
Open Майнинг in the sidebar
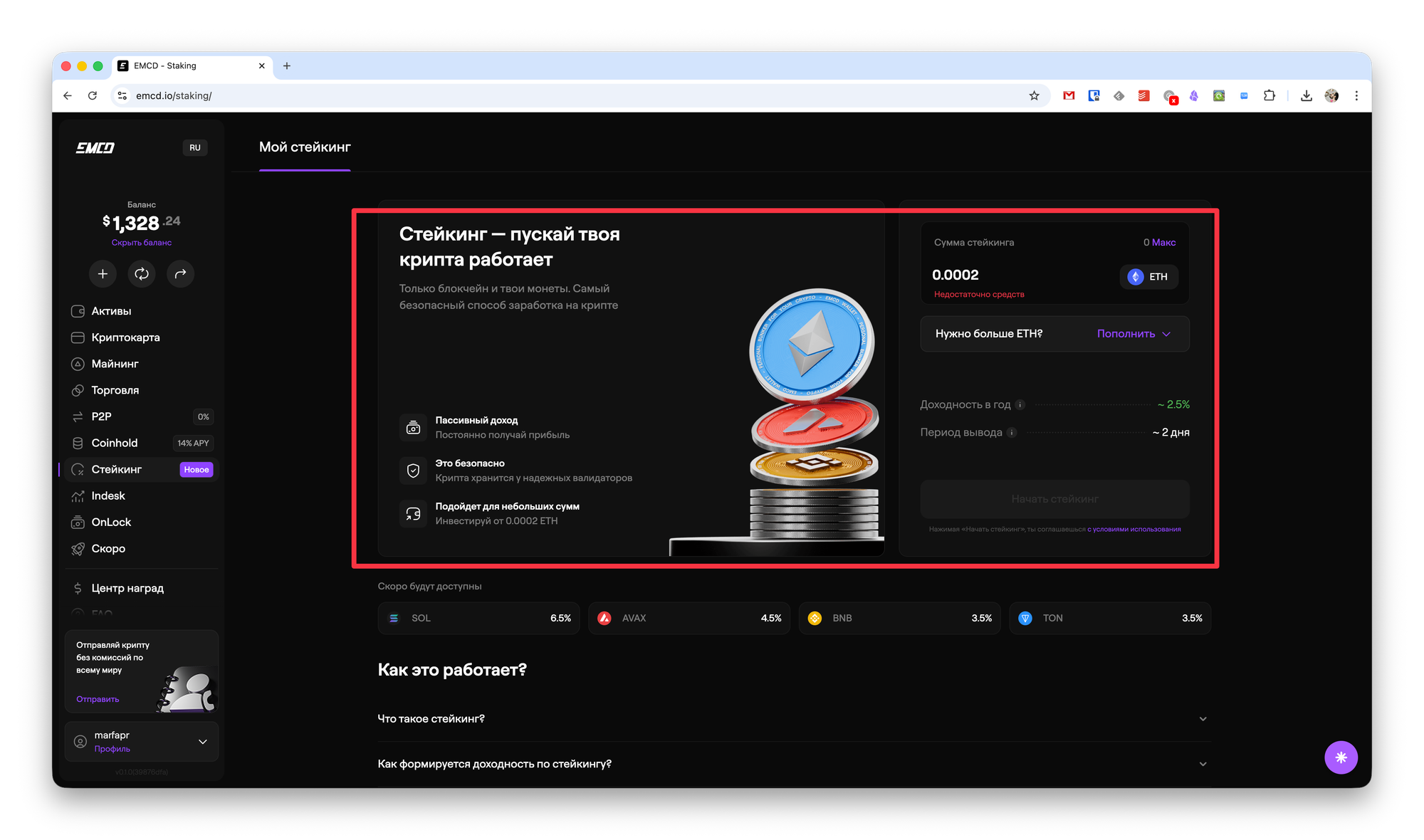pos(115,364)
